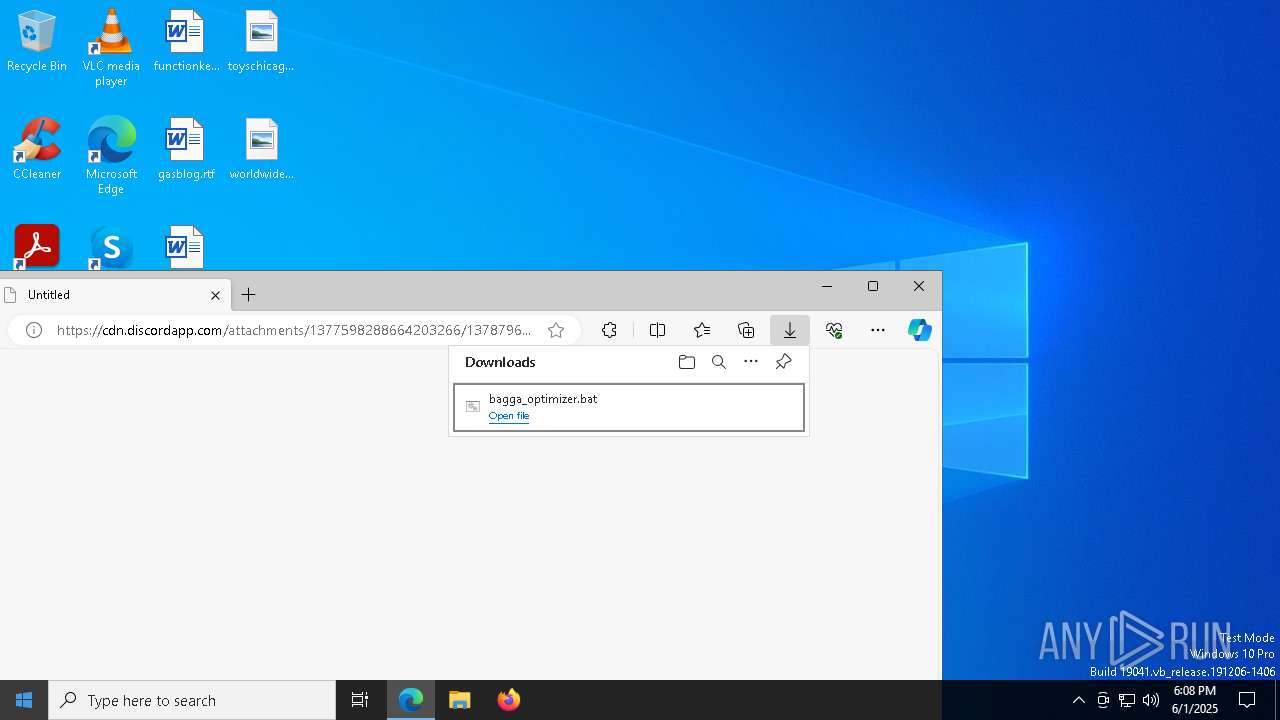Click the taskbar search box
The height and width of the screenshot is (720, 1280).
pos(192,700)
